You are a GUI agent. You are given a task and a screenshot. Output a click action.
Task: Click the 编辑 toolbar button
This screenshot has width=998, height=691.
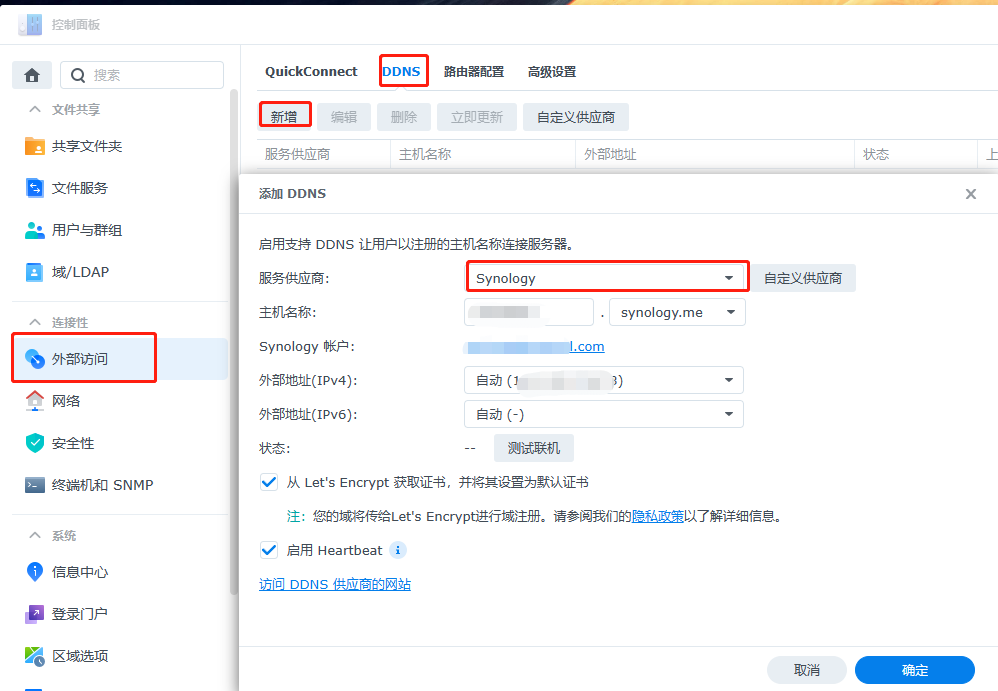344,117
